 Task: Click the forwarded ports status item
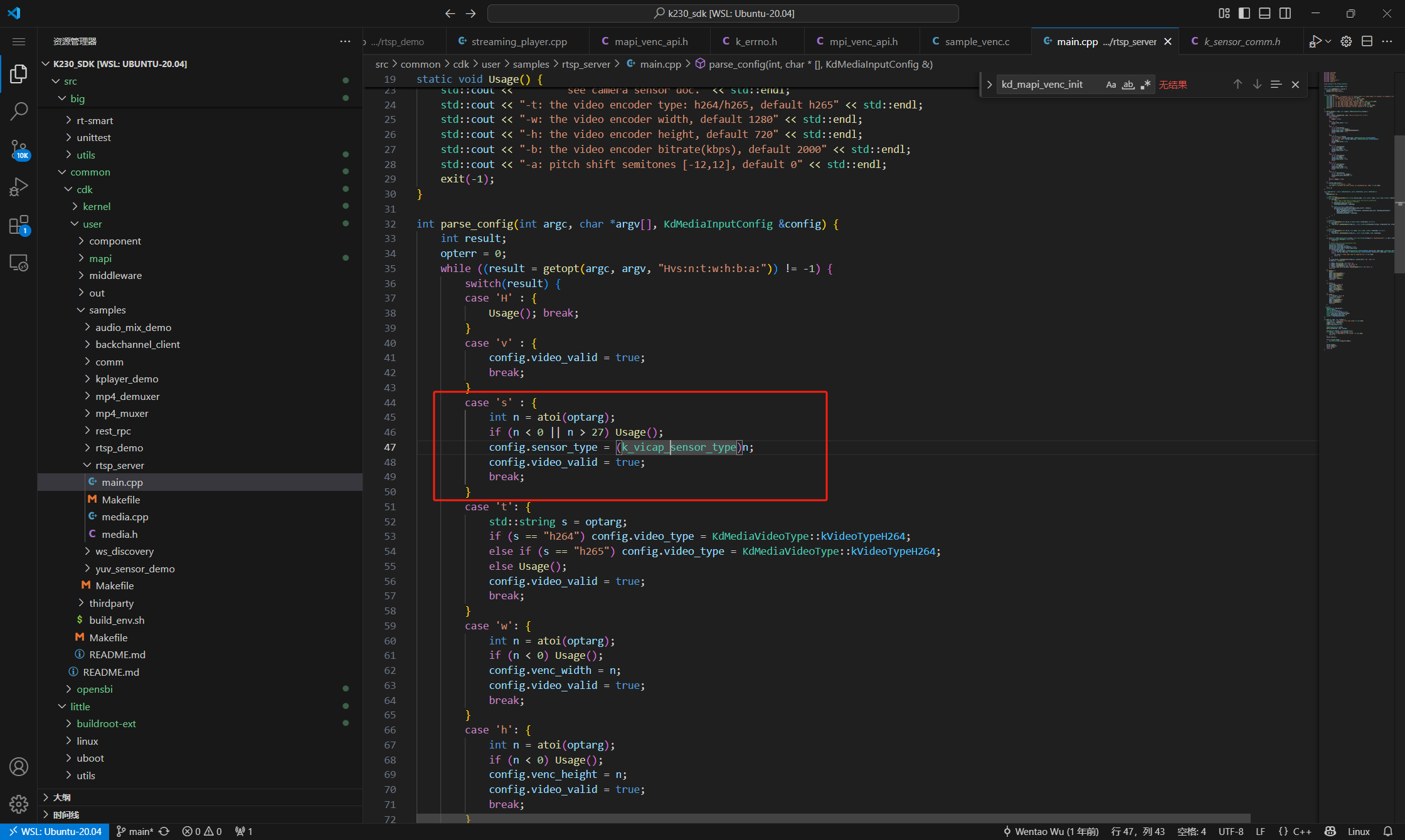point(244,831)
